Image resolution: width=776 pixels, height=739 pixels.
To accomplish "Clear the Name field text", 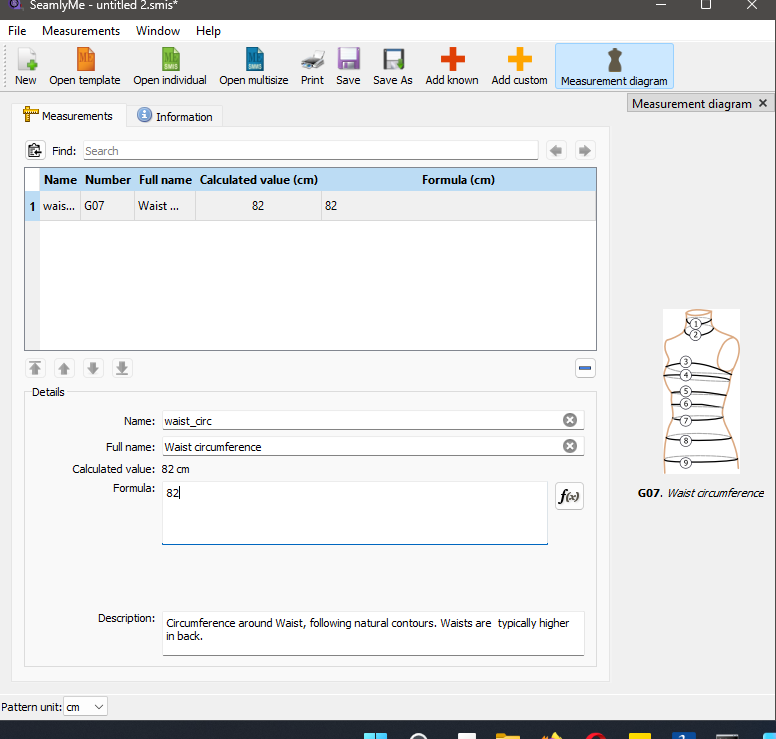I will (x=570, y=420).
